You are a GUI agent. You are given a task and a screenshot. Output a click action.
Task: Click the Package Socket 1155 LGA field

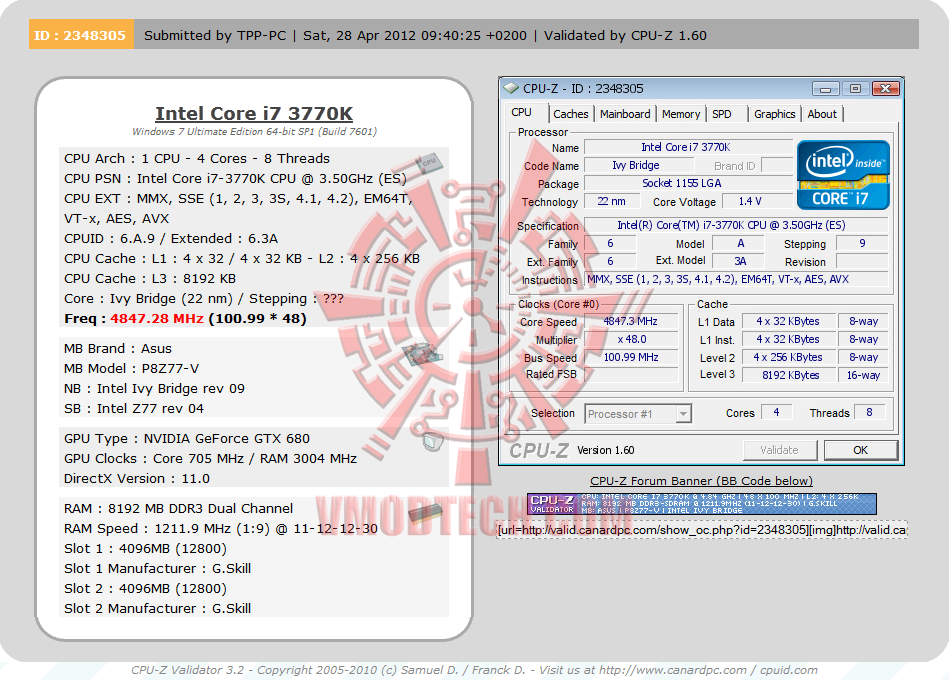(688, 183)
